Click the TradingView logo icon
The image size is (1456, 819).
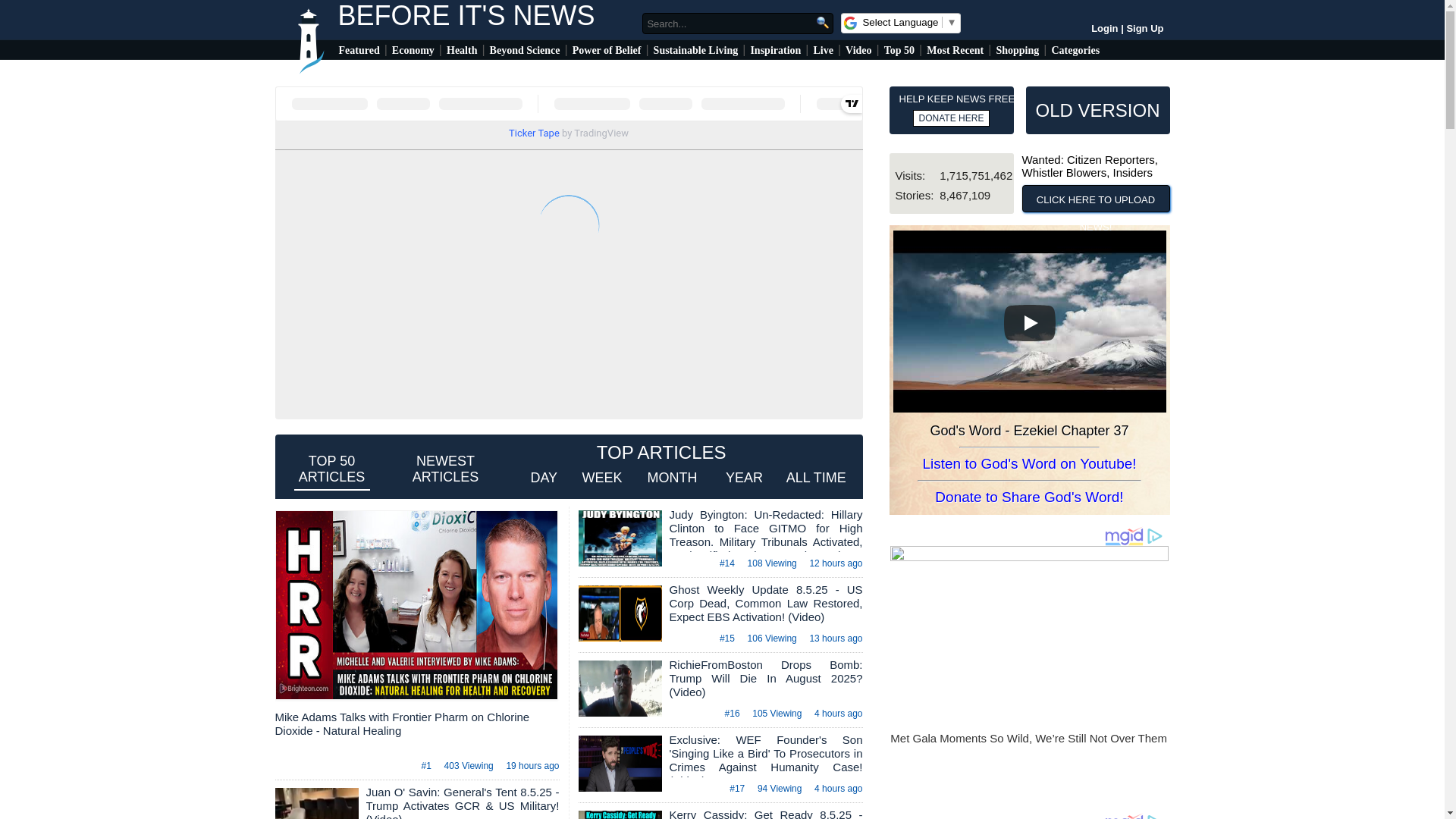tap(852, 103)
